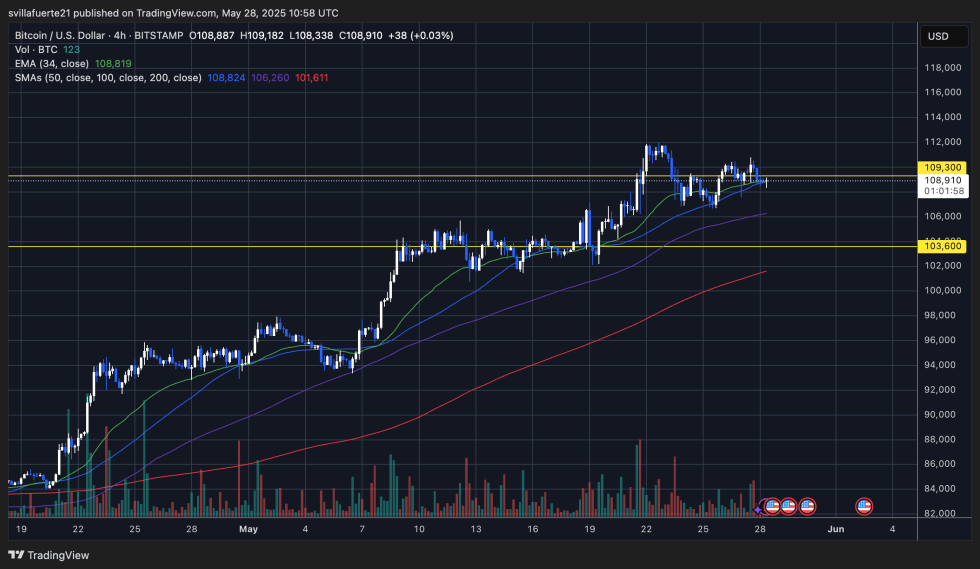Select the Vol · BTC indicator legend

click(37, 49)
